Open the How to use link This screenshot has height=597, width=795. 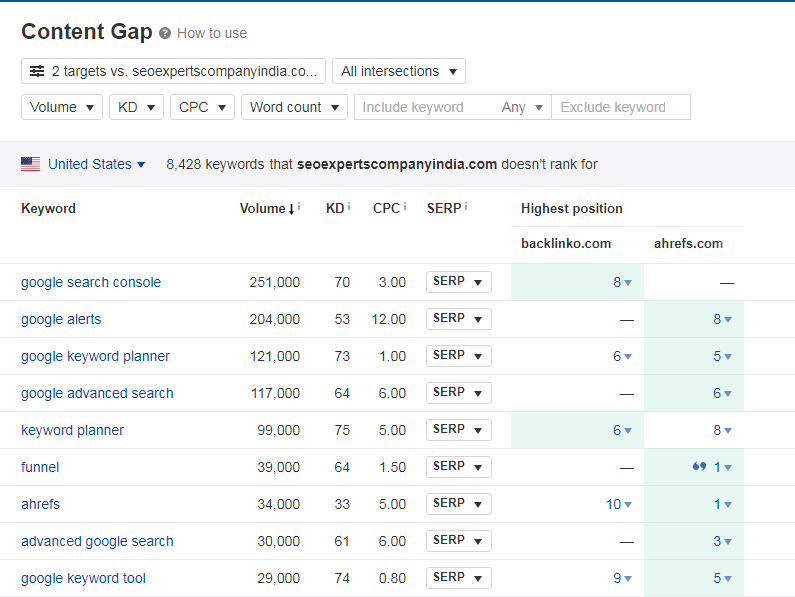212,33
